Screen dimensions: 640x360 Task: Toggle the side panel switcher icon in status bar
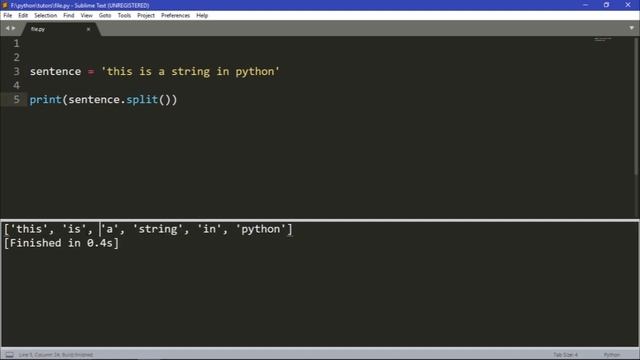pos(9,355)
